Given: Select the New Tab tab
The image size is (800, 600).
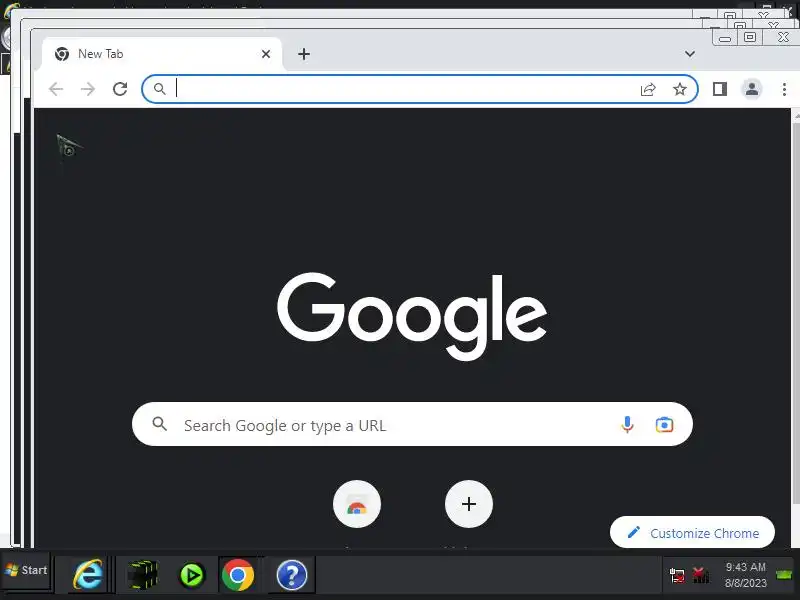Looking at the screenshot, I should tap(162, 54).
